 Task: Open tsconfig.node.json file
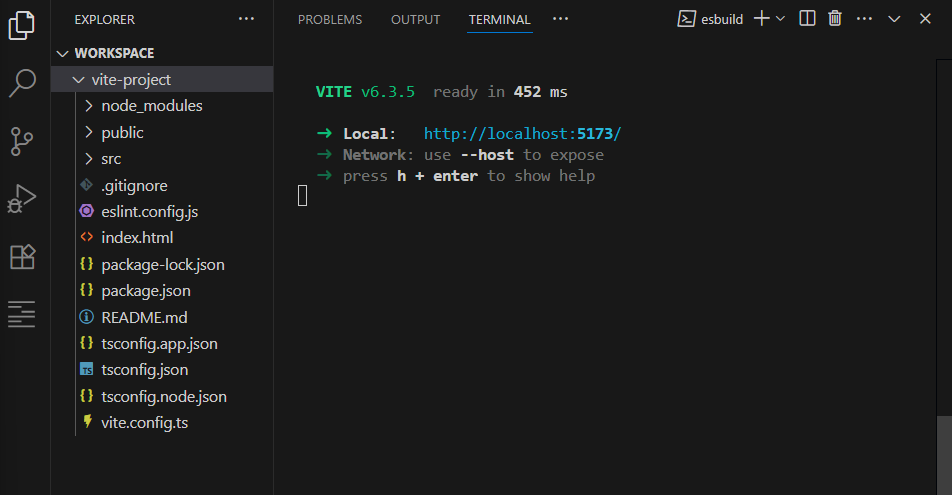[x=162, y=396]
